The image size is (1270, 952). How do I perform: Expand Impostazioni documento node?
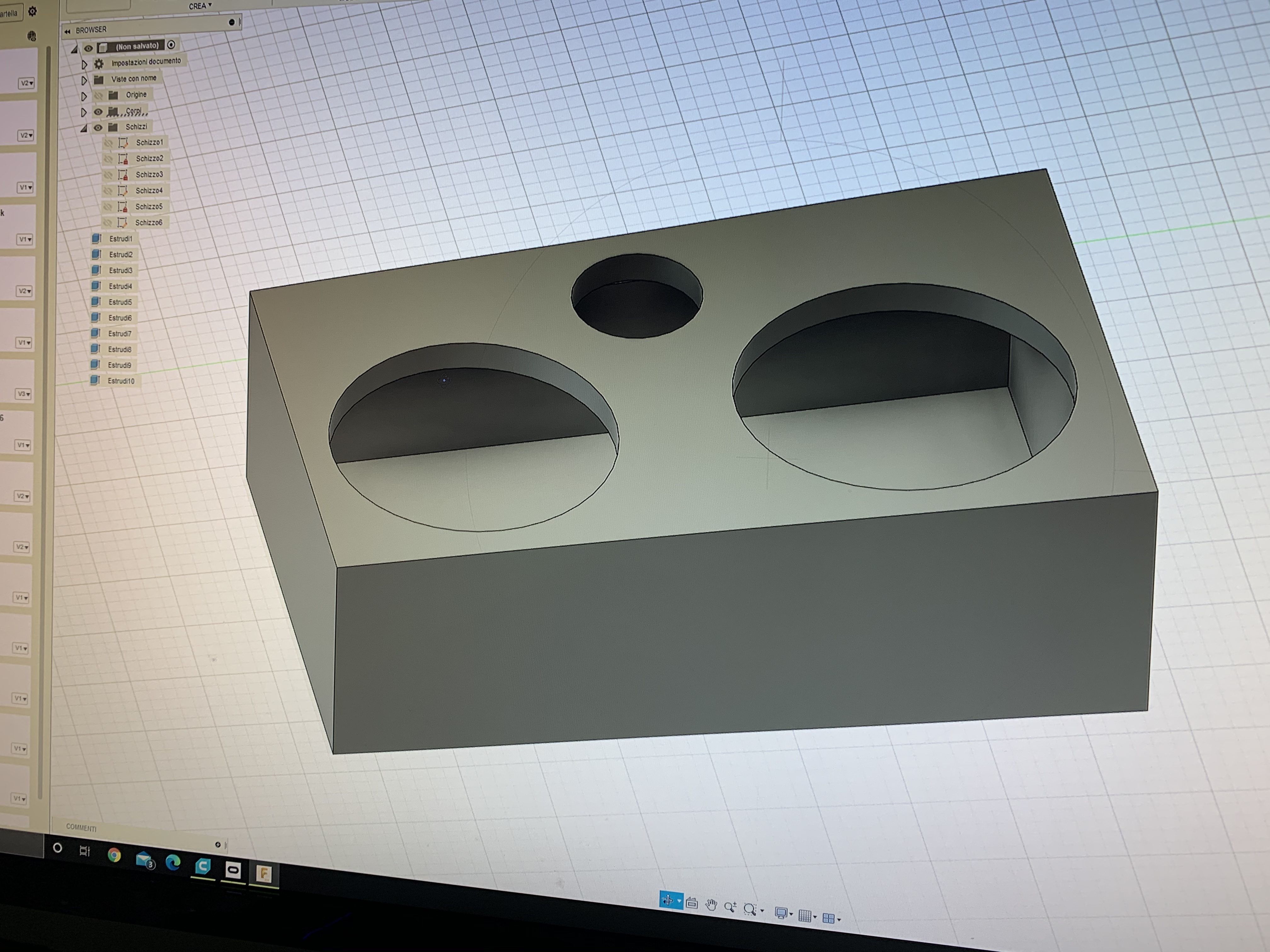click(x=84, y=65)
